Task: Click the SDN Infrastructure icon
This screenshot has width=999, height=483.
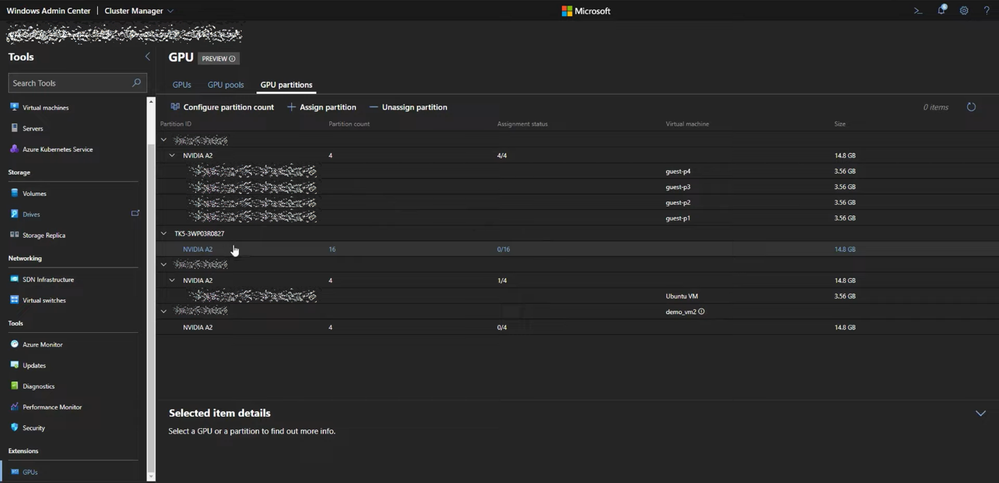Action: pyautogui.click(x=15, y=279)
